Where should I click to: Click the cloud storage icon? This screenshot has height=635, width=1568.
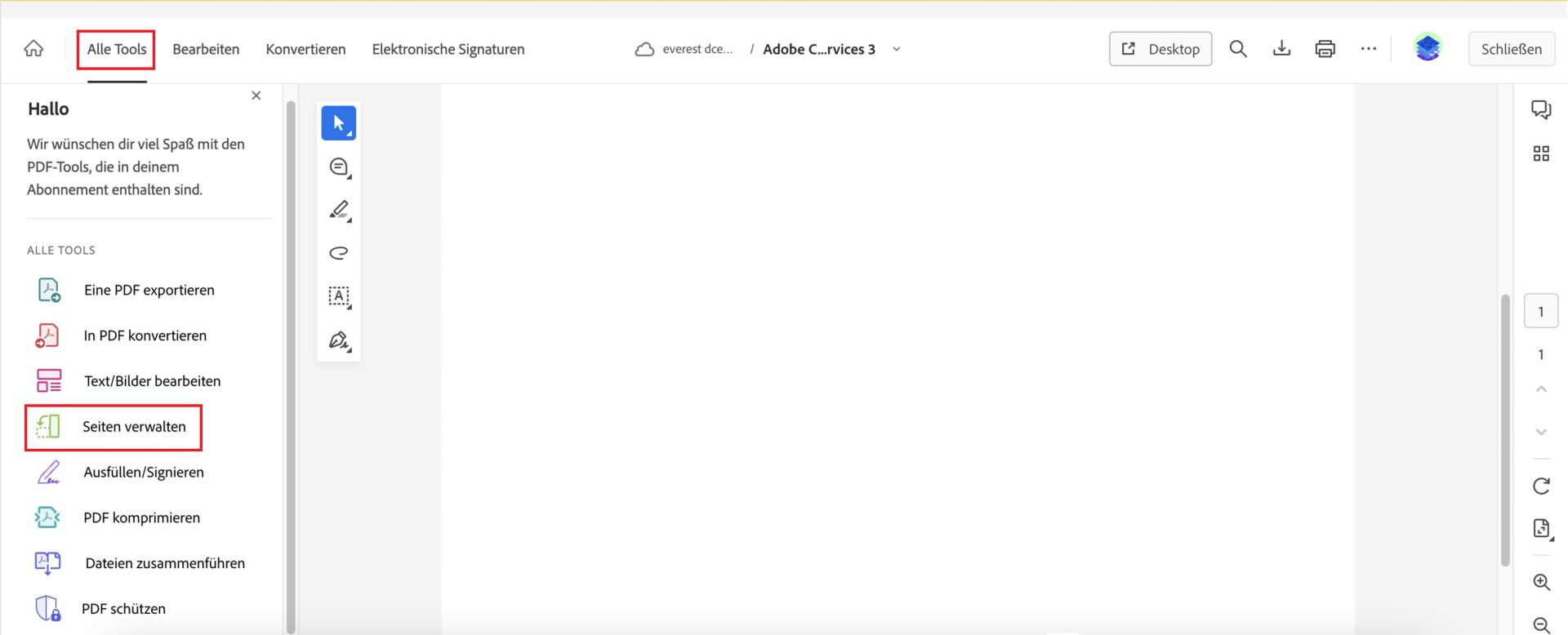(644, 49)
